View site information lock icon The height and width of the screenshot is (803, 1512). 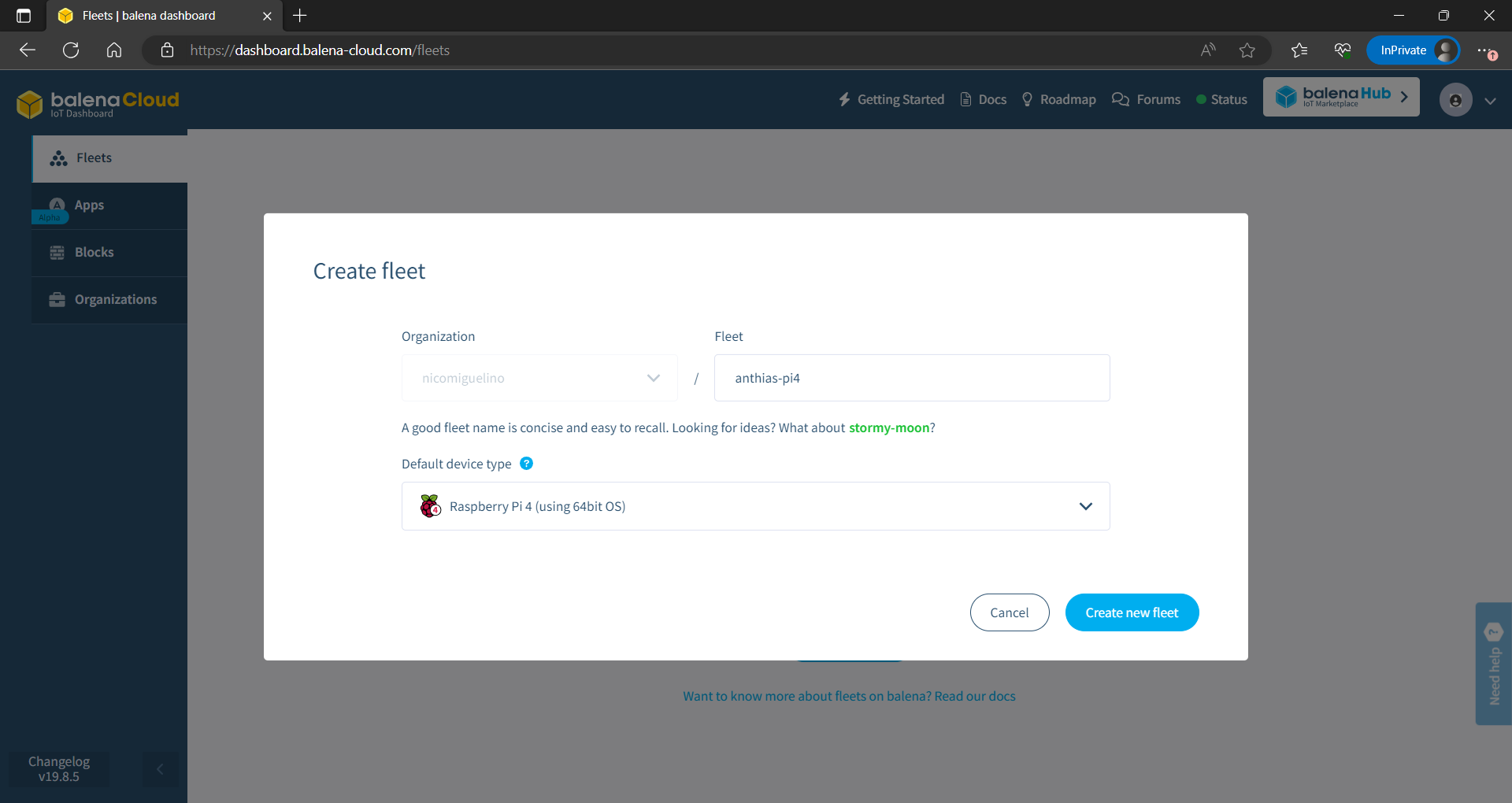pyautogui.click(x=167, y=50)
